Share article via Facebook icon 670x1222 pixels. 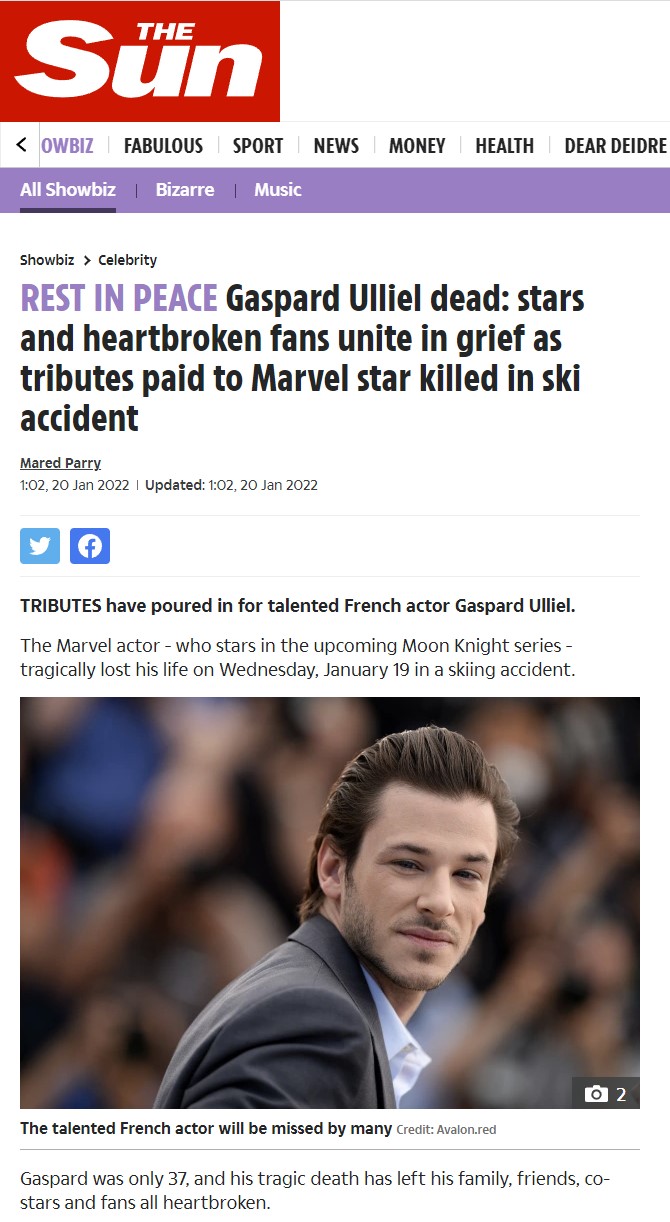(x=90, y=546)
